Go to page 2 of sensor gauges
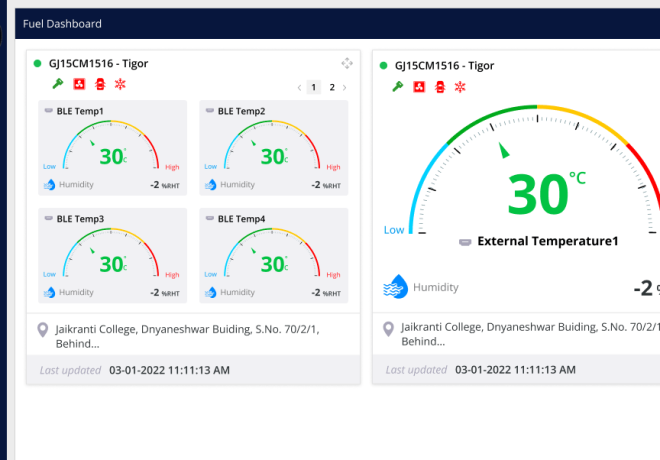The image size is (660, 460). pos(332,88)
